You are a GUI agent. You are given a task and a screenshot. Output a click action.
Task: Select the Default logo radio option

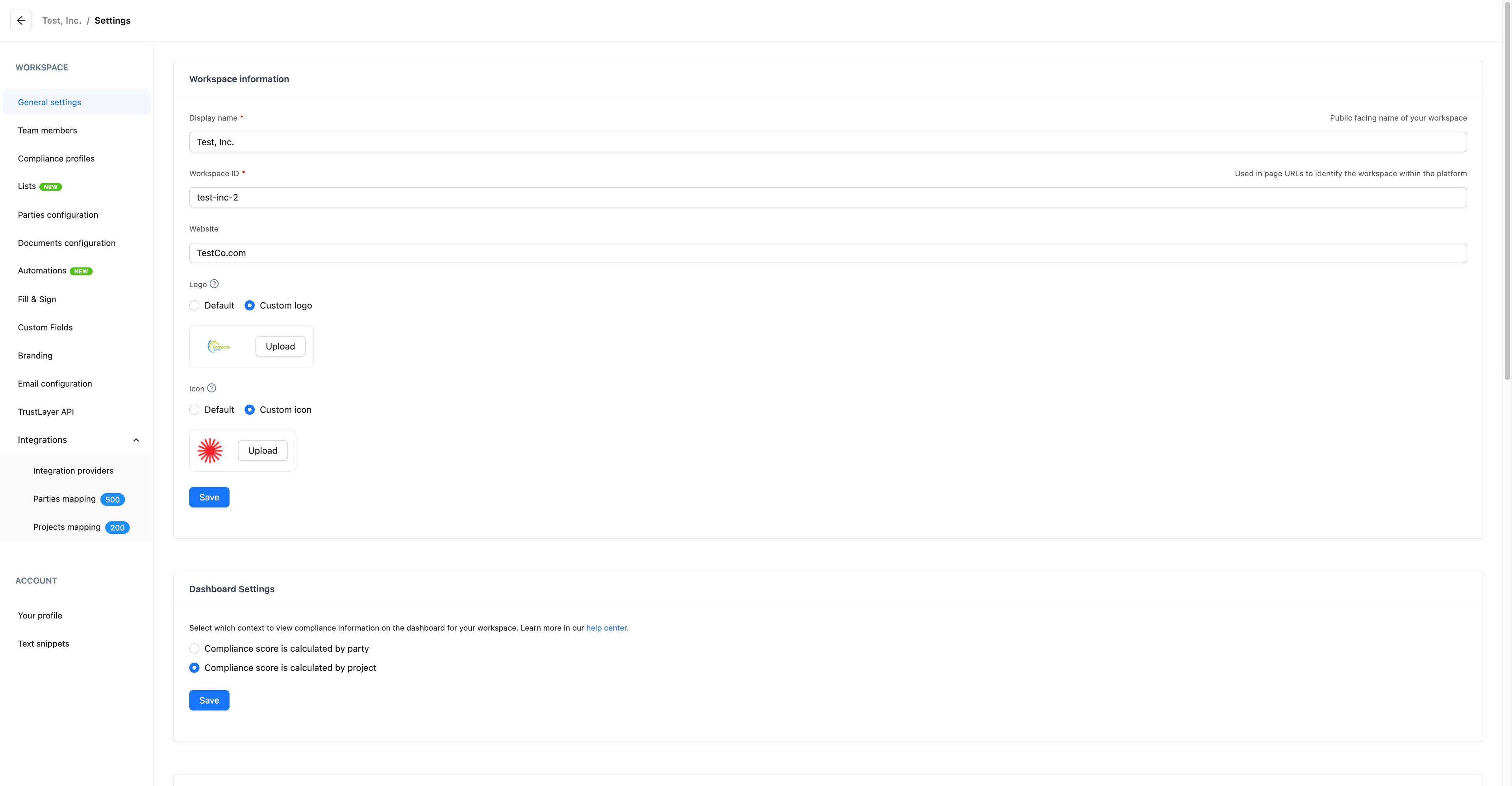194,305
